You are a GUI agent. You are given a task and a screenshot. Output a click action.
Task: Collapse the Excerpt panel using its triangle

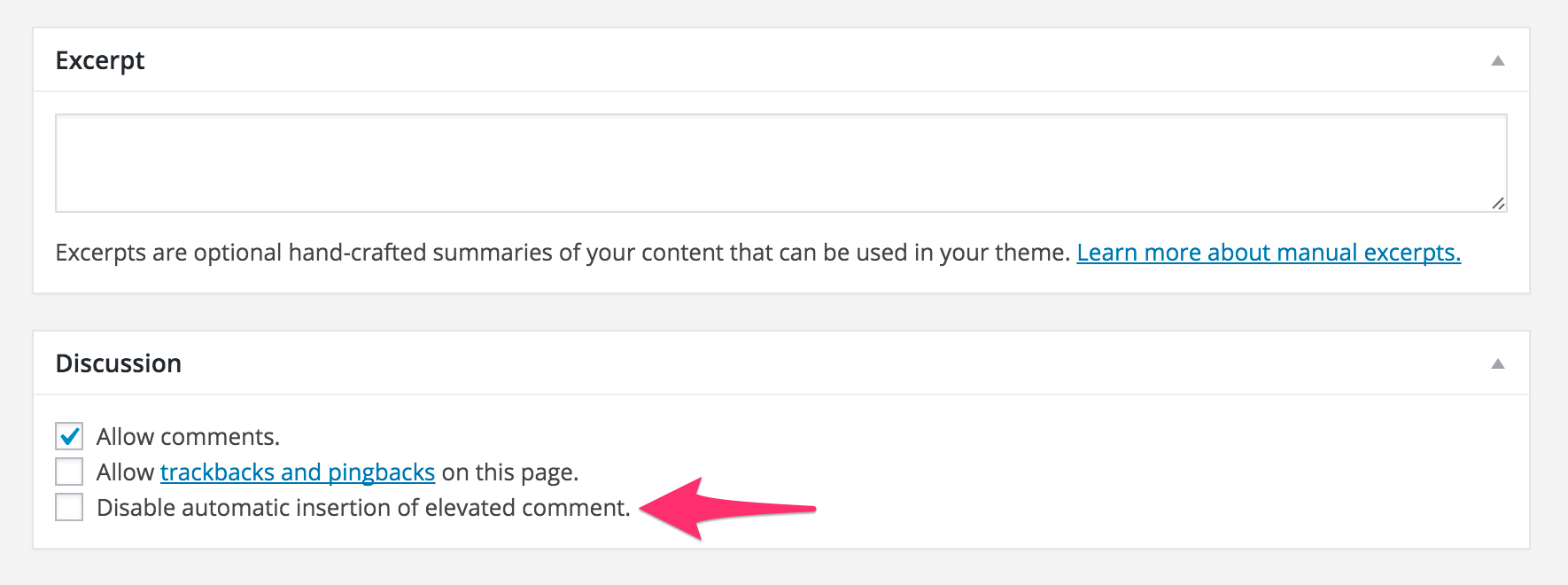pyautogui.click(x=1497, y=59)
